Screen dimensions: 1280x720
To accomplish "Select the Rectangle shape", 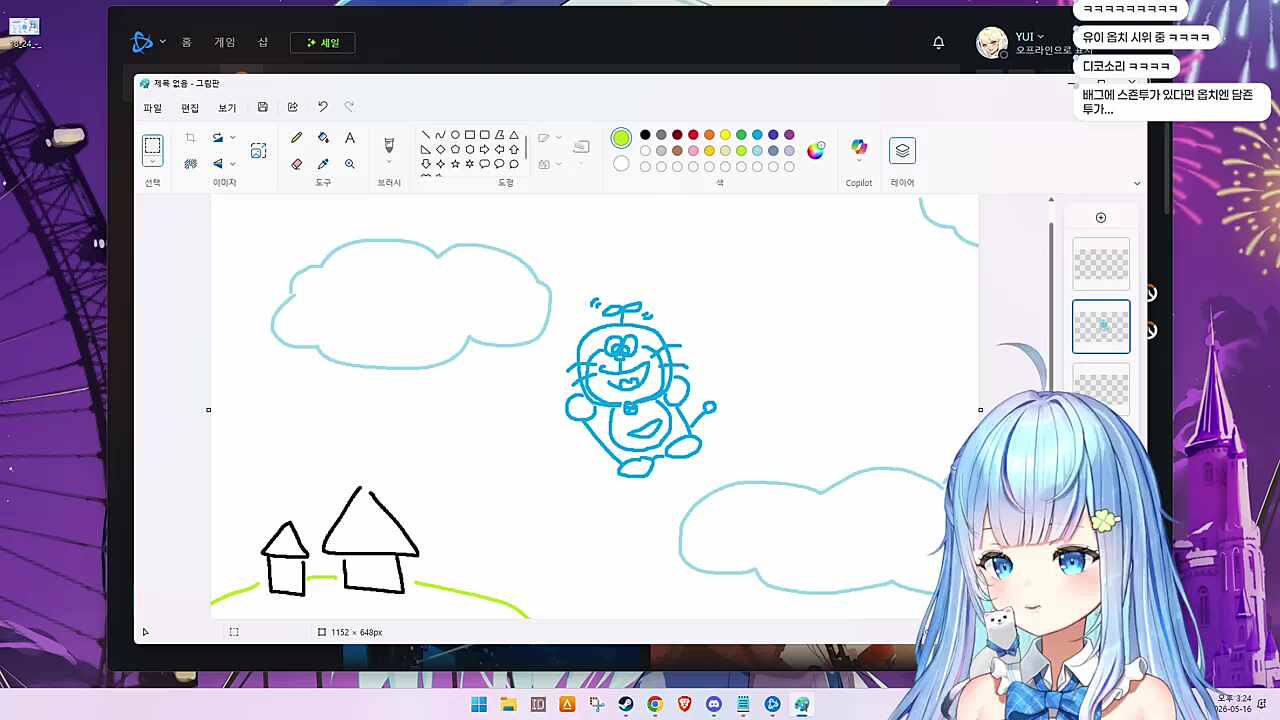I will pos(470,135).
